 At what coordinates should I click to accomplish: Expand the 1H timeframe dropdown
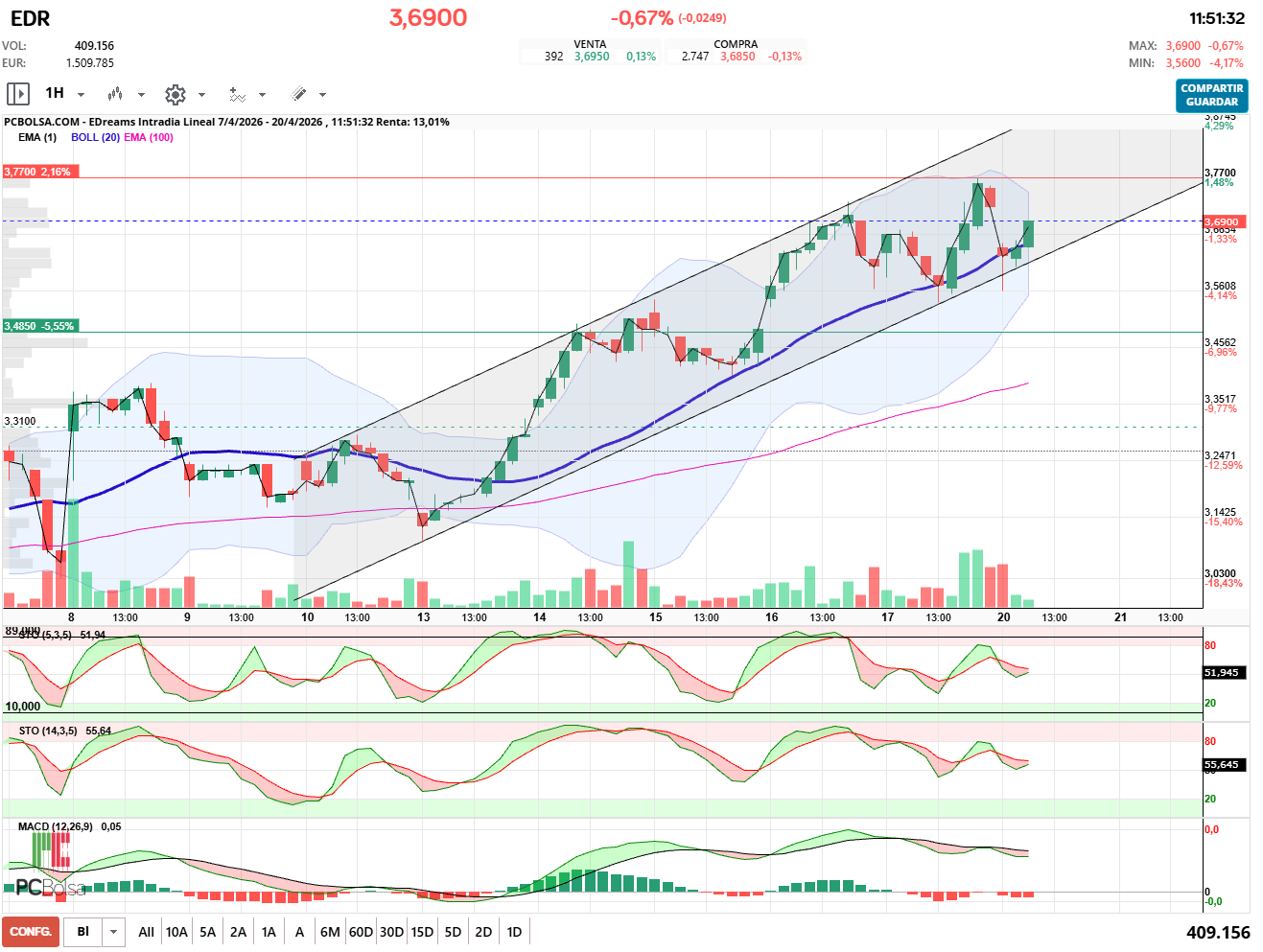tap(82, 95)
